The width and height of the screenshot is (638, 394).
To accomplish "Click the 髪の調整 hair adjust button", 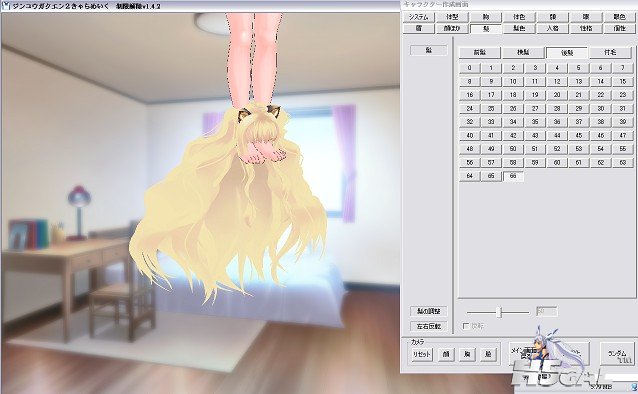I will pos(429,311).
